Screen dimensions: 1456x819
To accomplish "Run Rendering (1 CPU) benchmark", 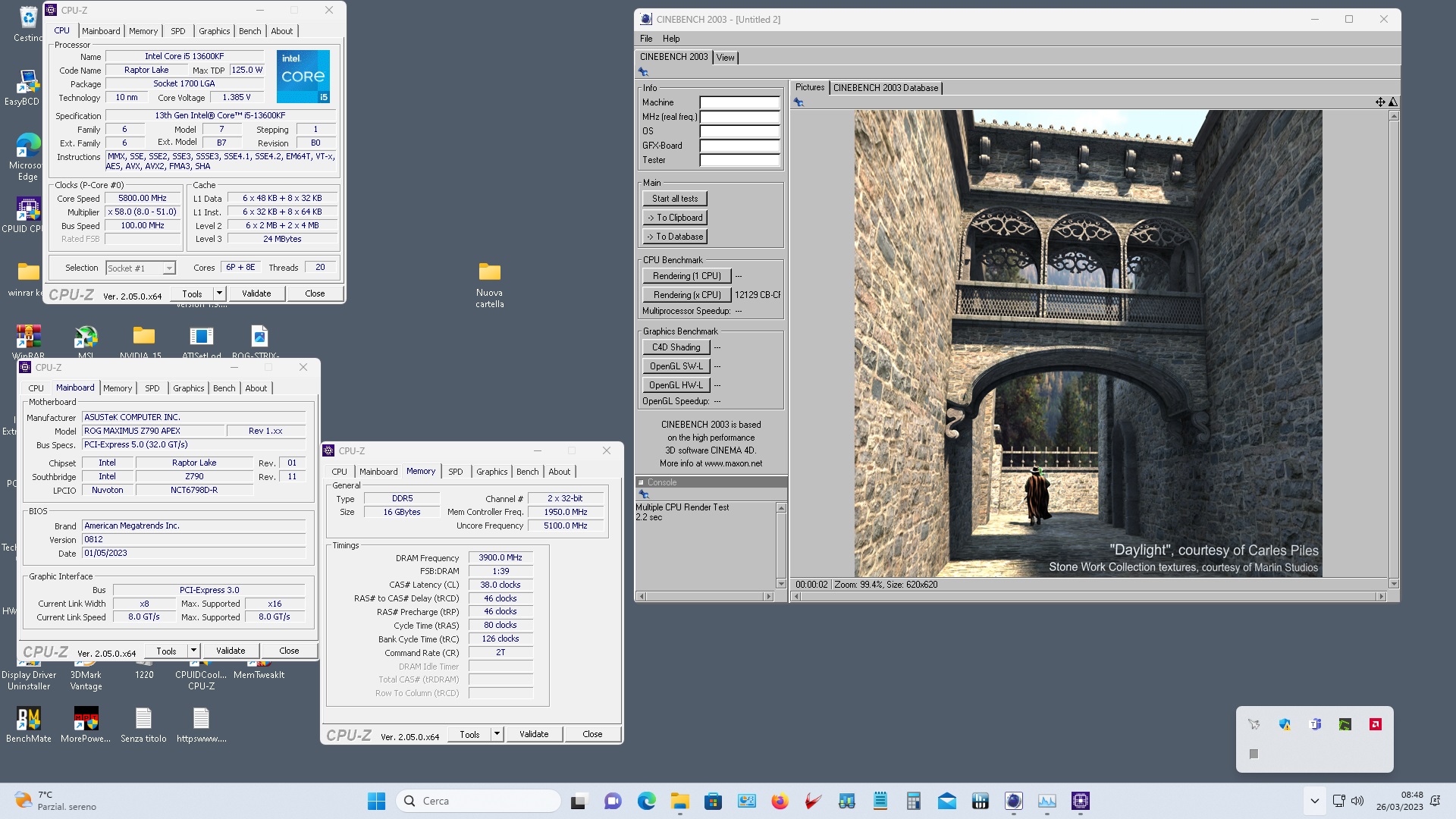I will [x=687, y=276].
